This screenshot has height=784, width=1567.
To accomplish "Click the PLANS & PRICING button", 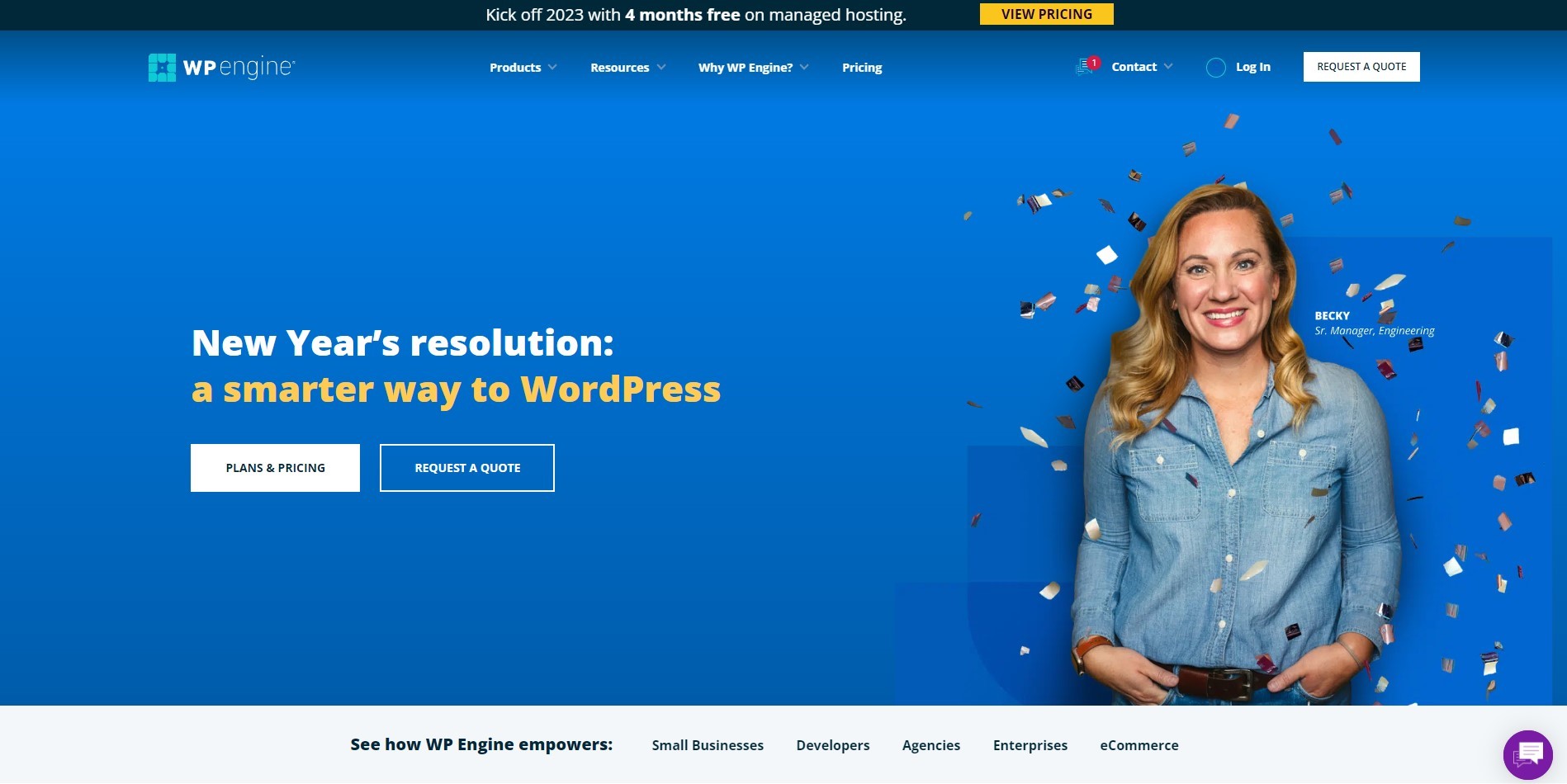I will pos(275,468).
